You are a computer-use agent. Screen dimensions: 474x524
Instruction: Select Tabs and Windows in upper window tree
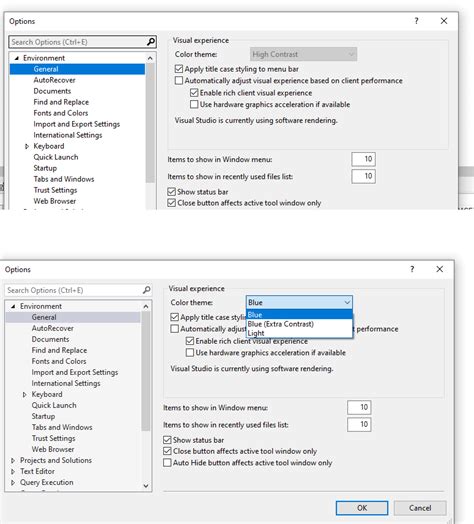tap(64, 179)
